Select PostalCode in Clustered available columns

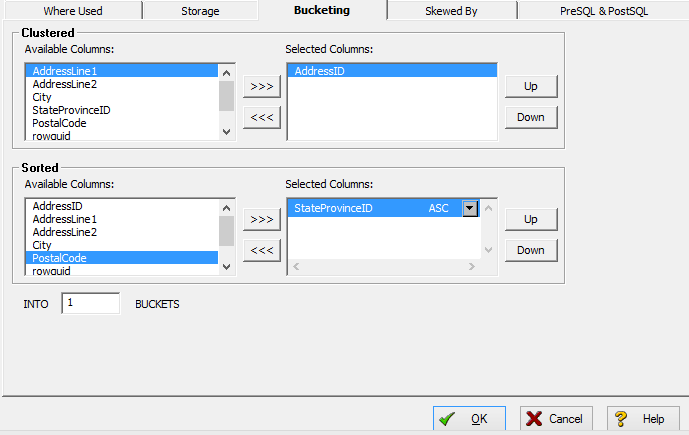tap(122, 123)
